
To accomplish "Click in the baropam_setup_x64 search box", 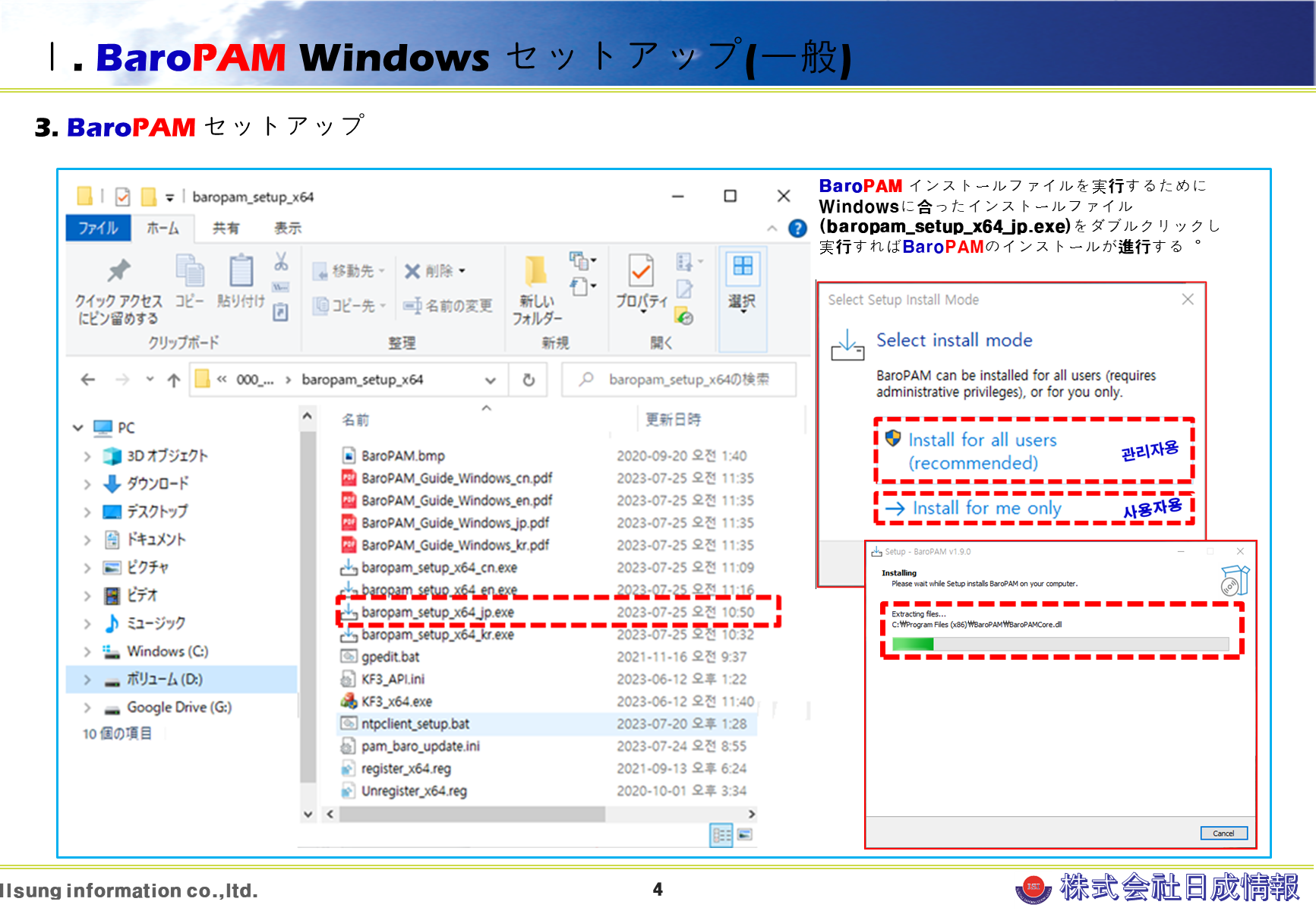I will point(679,380).
